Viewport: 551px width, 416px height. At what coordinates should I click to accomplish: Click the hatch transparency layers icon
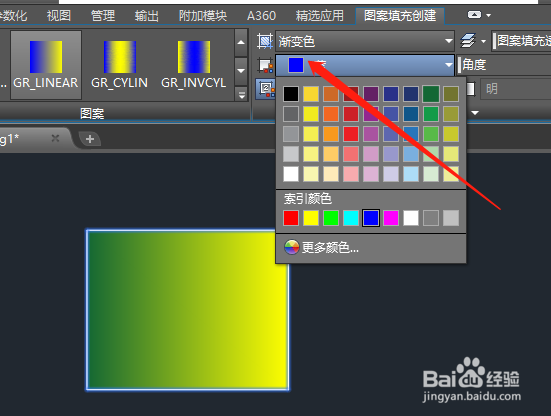[468, 41]
